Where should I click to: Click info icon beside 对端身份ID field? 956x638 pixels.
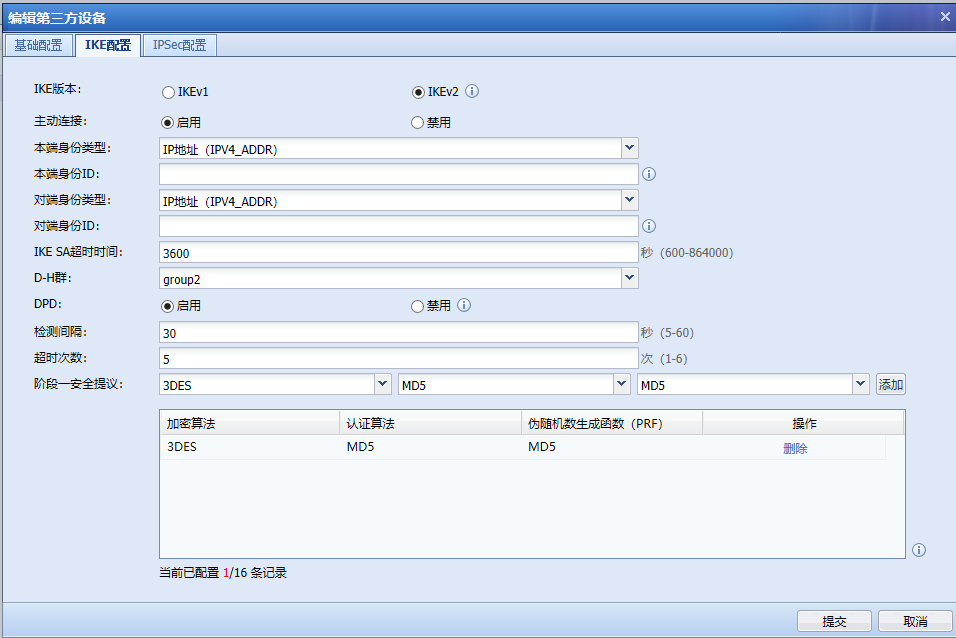(649, 226)
